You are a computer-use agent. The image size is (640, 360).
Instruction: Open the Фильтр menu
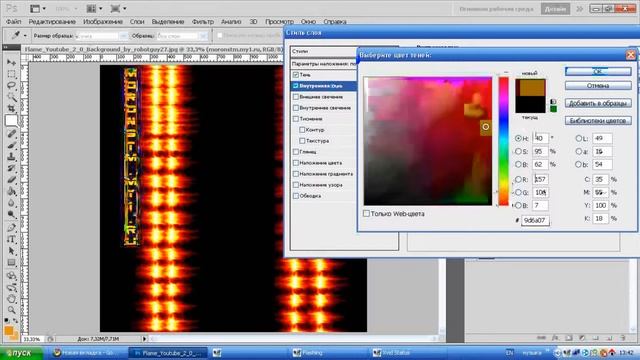pos(202,21)
